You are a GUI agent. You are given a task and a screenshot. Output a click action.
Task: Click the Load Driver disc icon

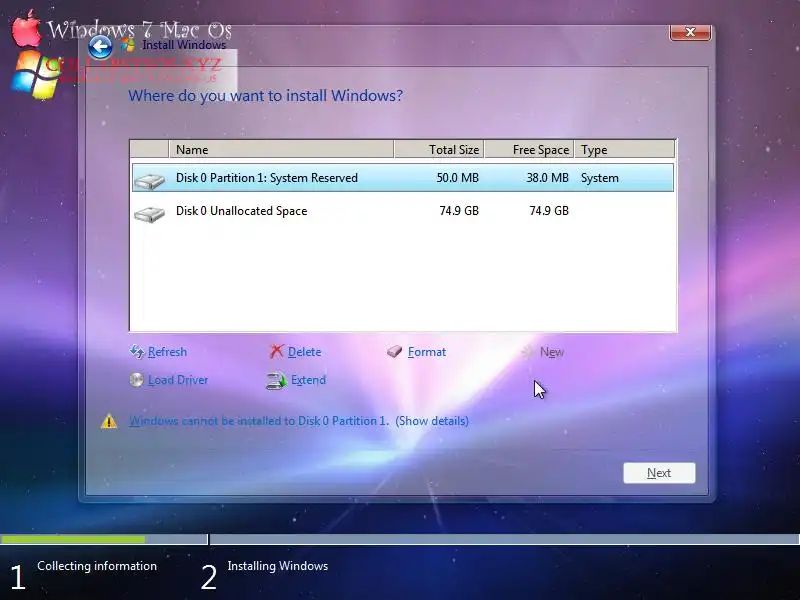136,380
